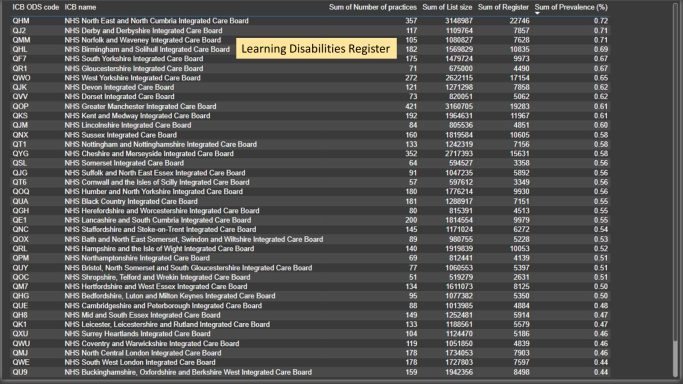Select NHS South West London row name
Image resolution: width=683 pixels, height=384 pixels.
(x=140, y=362)
